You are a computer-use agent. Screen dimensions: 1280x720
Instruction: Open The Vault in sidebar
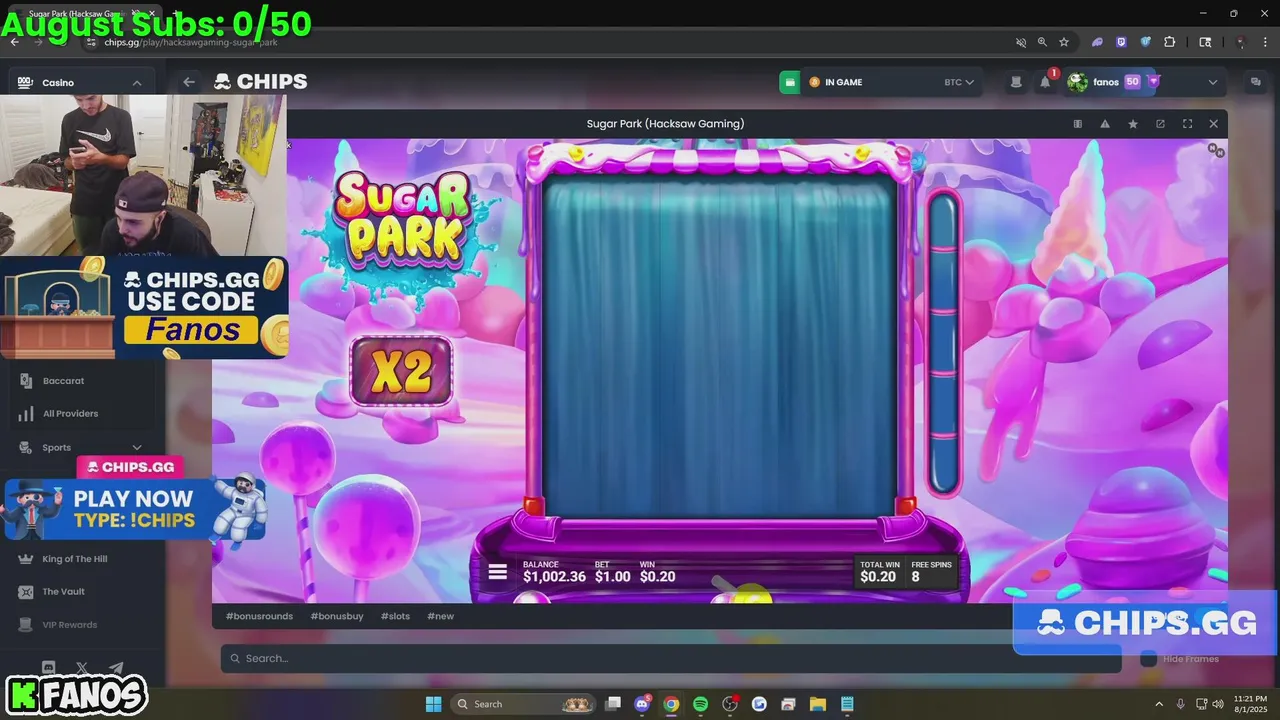tap(63, 591)
